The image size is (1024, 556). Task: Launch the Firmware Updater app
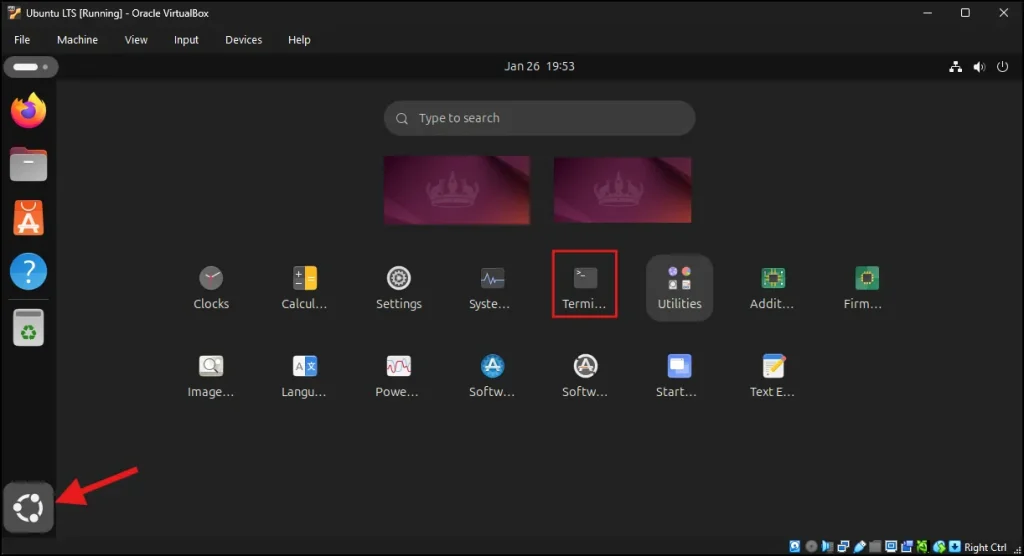tap(866, 287)
